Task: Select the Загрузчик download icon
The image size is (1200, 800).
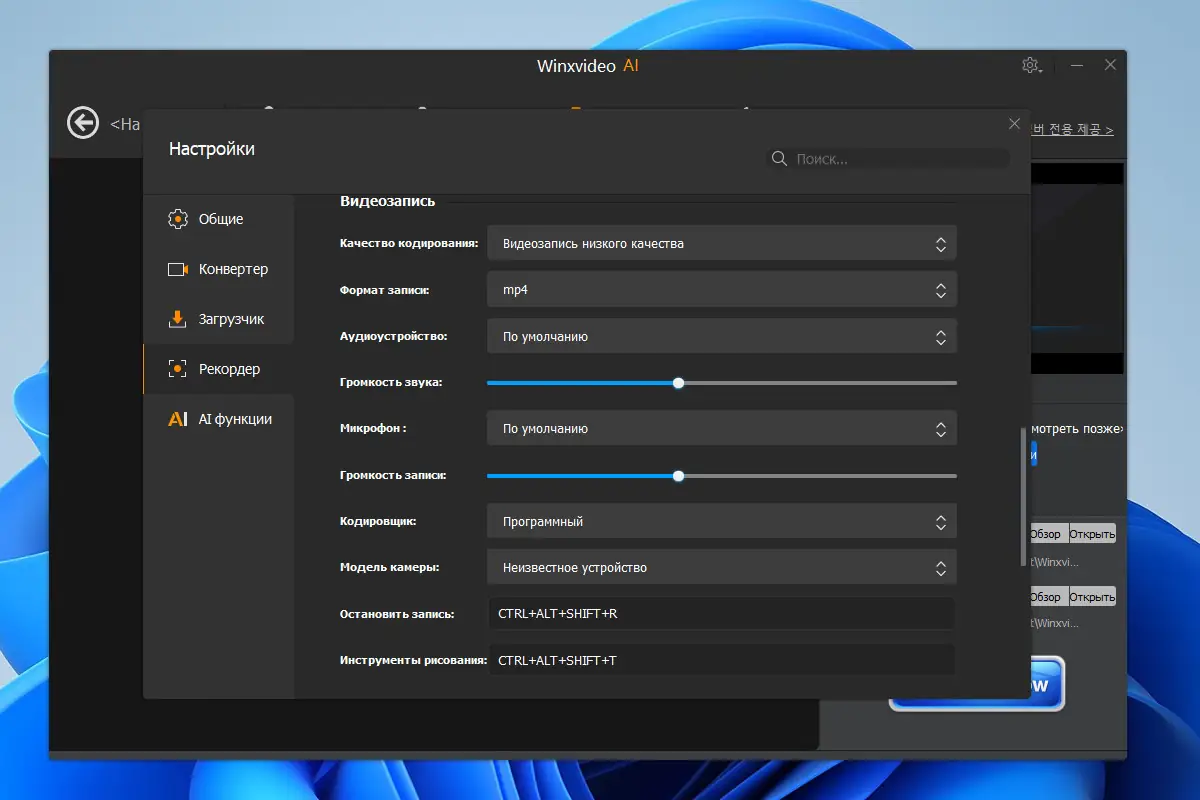Action: point(178,319)
